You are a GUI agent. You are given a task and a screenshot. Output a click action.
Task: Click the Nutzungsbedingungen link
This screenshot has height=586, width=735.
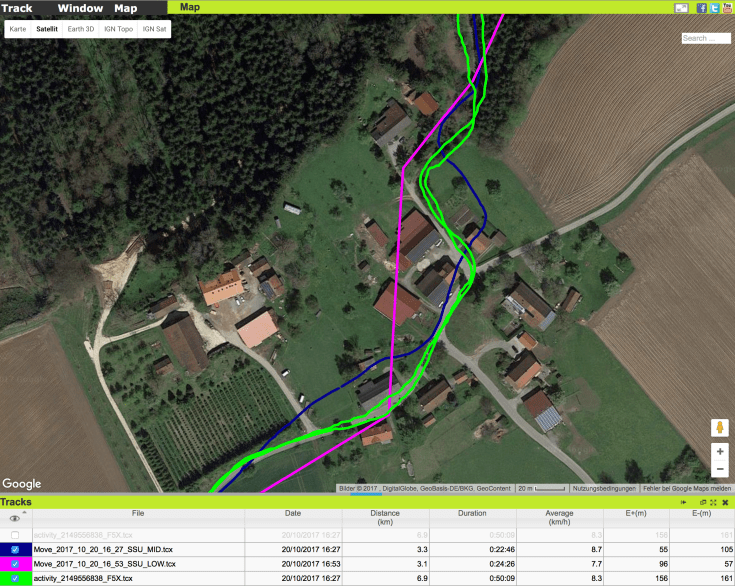pos(597,487)
